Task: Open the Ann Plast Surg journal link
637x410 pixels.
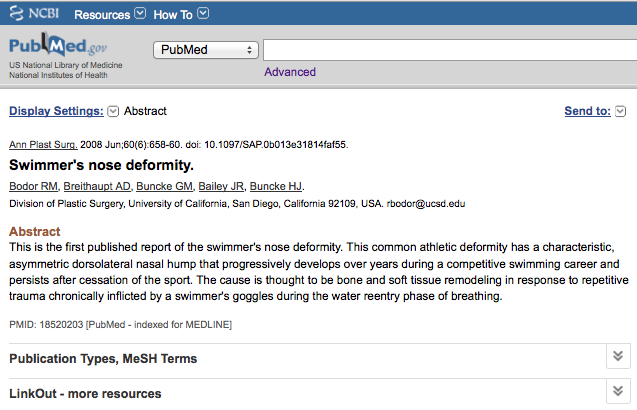Action: pos(43,145)
